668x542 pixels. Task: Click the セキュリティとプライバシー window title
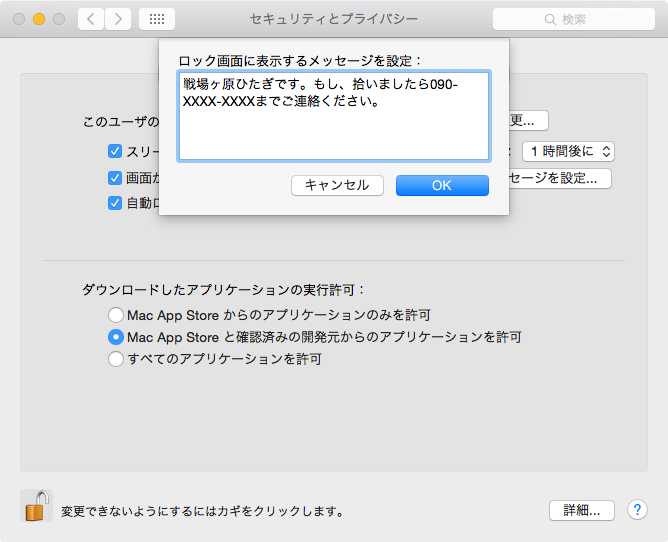(334, 19)
